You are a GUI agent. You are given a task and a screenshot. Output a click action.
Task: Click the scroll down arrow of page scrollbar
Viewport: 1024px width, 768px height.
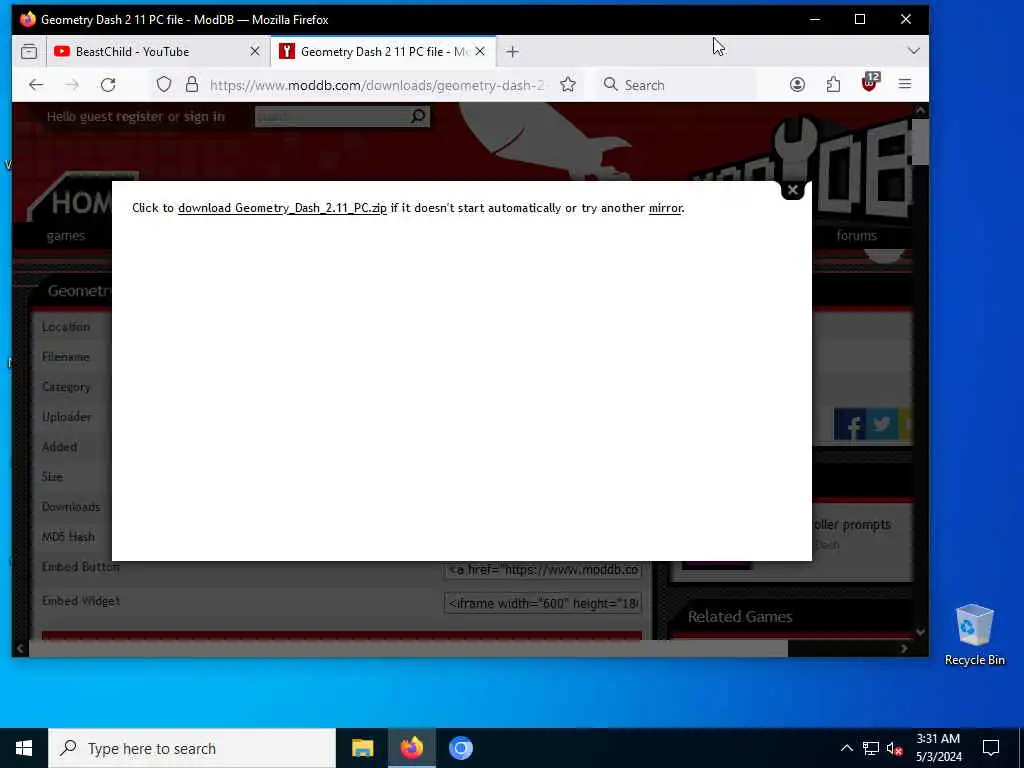920,632
